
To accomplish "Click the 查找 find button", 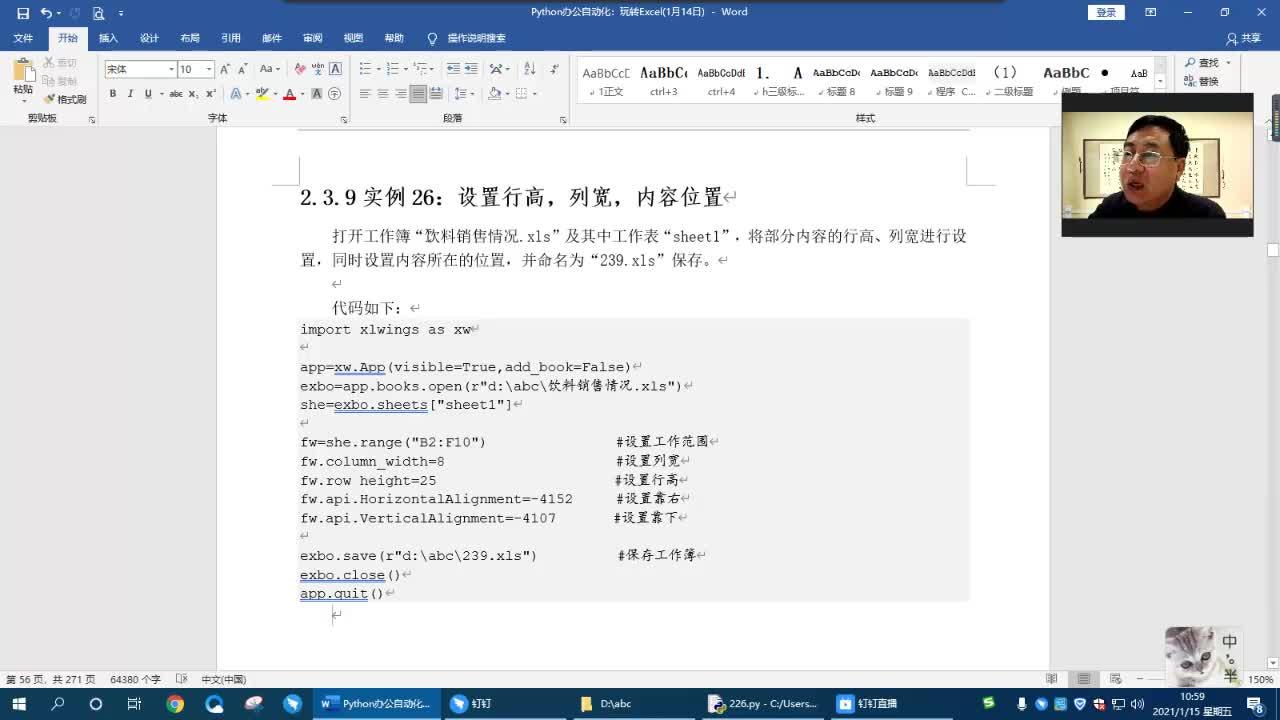I will click(1207, 63).
